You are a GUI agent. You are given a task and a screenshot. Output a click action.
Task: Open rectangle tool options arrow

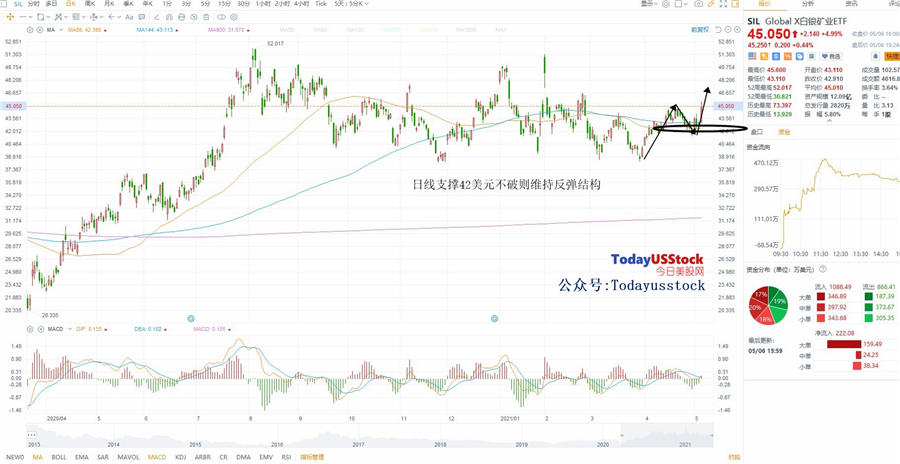(48, 17)
